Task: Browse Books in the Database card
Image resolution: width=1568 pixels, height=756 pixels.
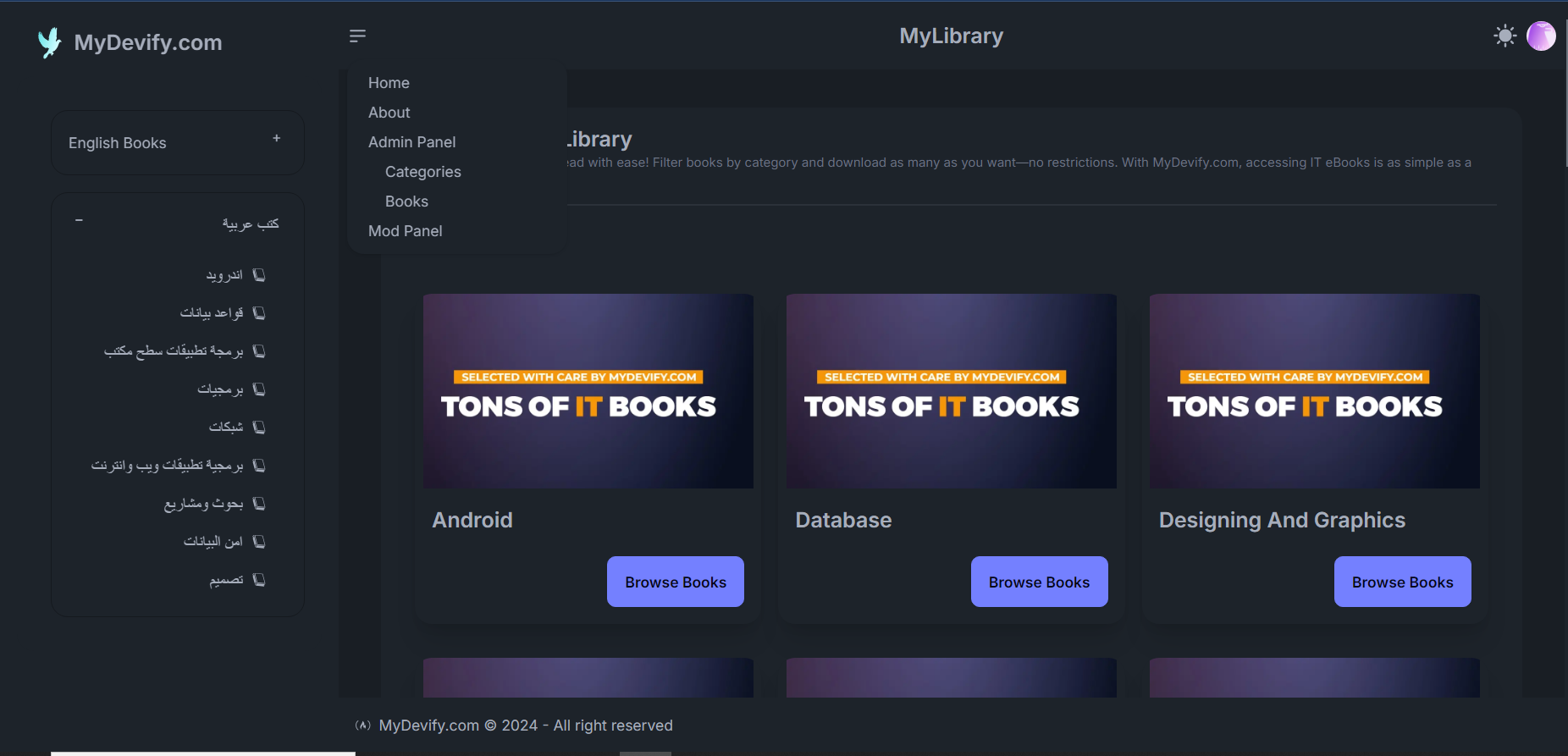Action: click(1039, 582)
